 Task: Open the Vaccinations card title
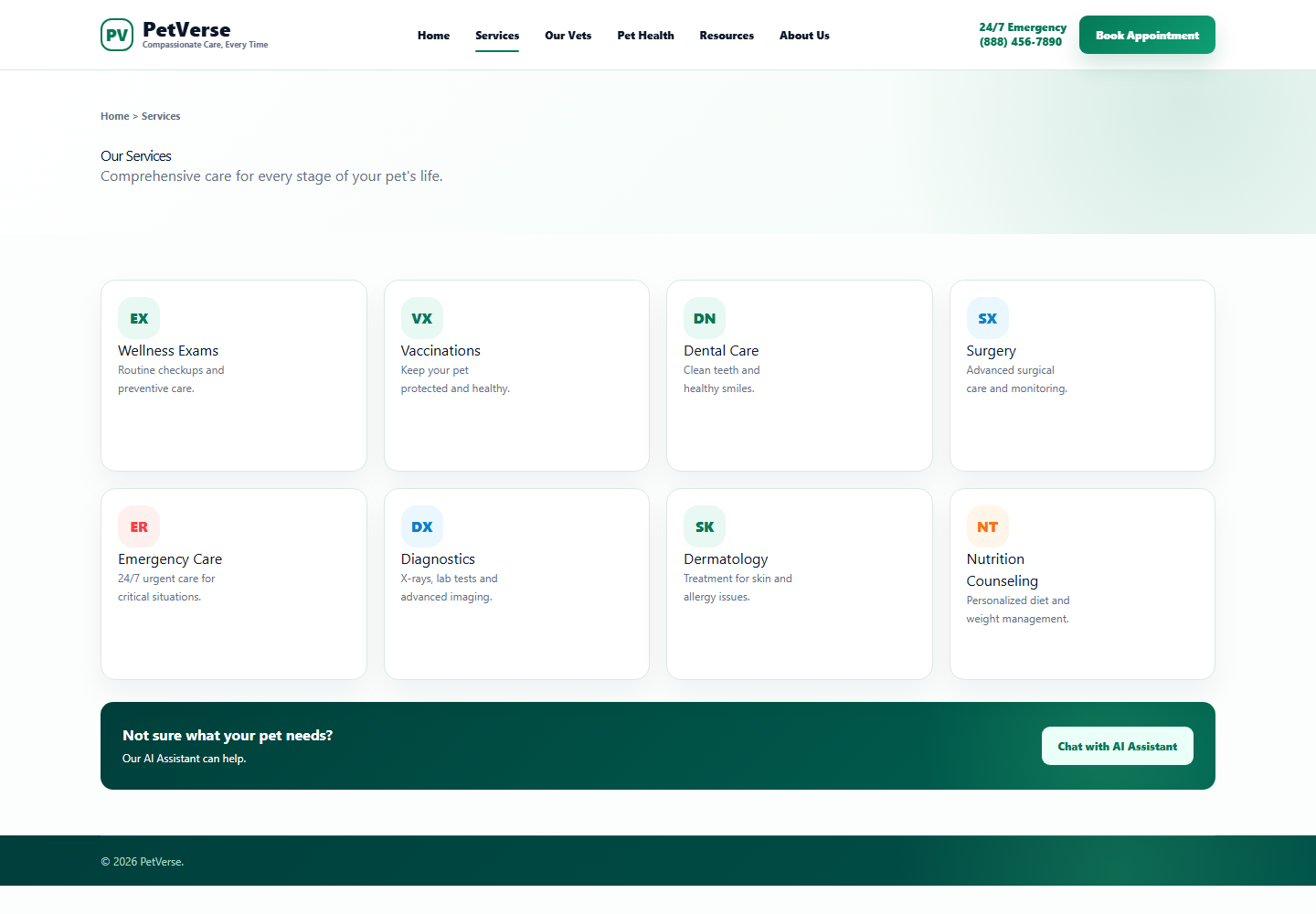coord(440,351)
